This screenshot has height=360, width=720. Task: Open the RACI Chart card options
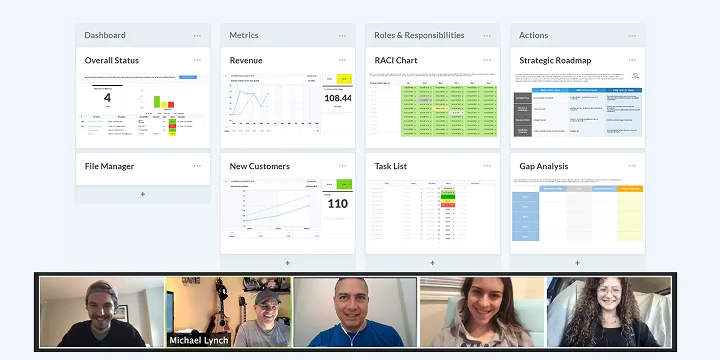pos(487,60)
